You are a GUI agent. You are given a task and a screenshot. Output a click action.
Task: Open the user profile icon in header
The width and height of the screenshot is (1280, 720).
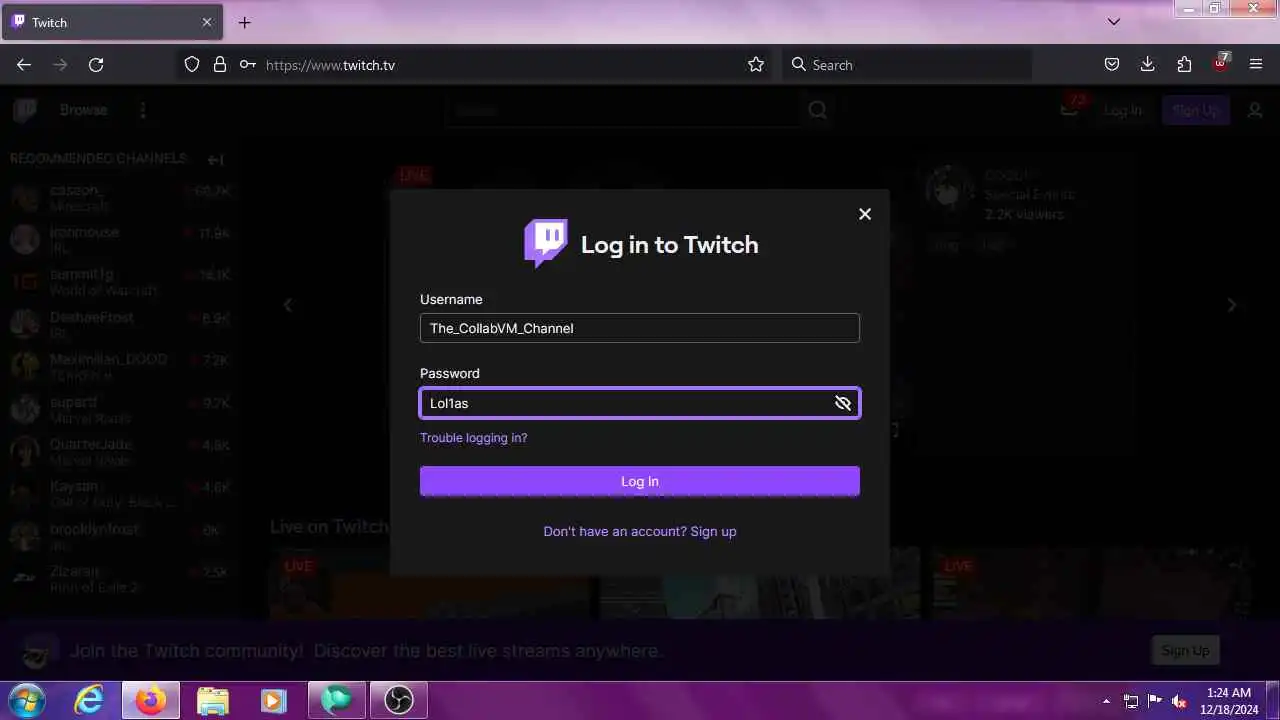tap(1255, 110)
